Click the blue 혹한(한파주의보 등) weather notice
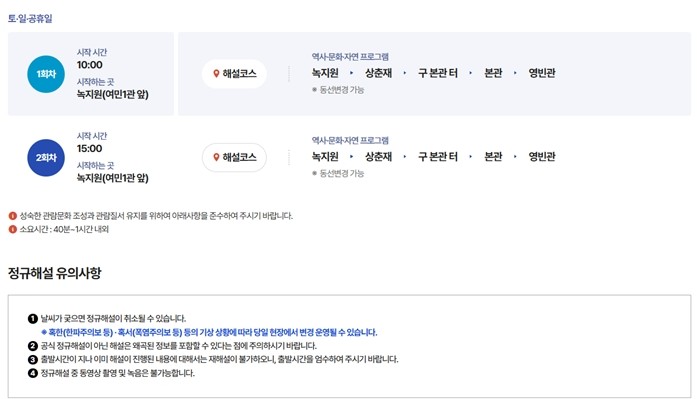Screen dimensions: 697x399 (x=209, y=332)
